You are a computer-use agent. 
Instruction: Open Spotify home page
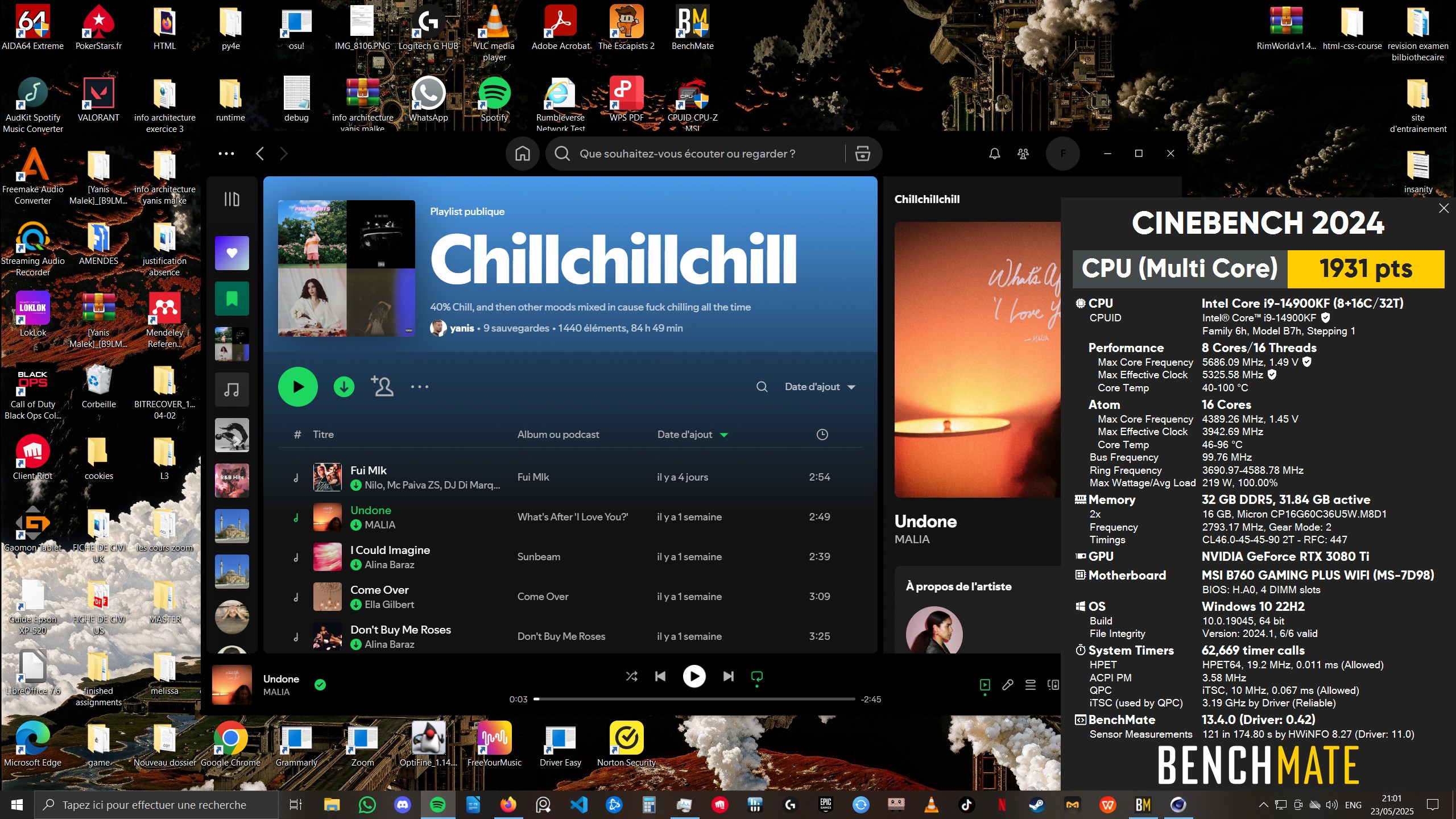pos(522,154)
